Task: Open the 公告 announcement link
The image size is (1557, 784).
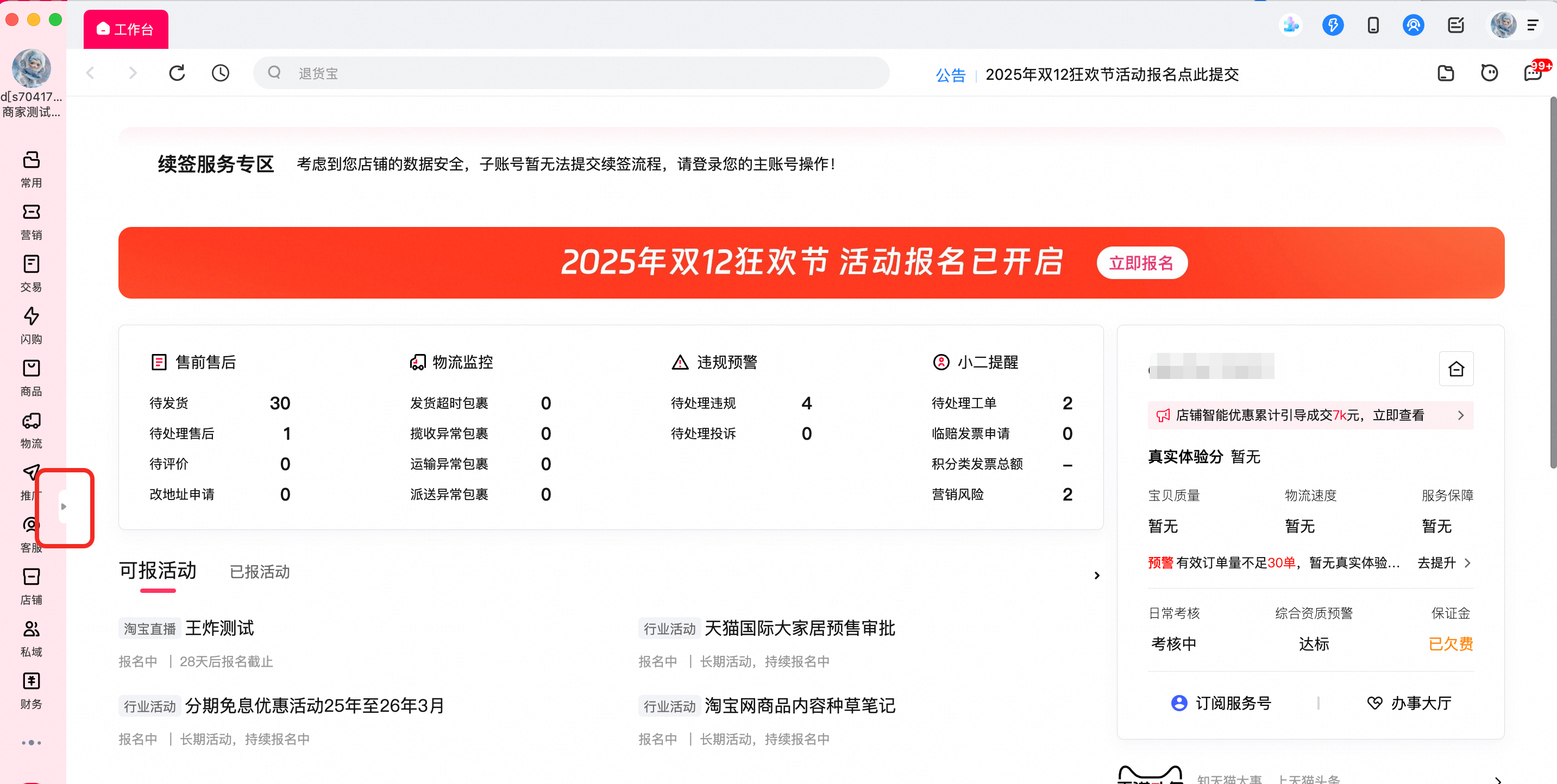Action: click(x=950, y=75)
